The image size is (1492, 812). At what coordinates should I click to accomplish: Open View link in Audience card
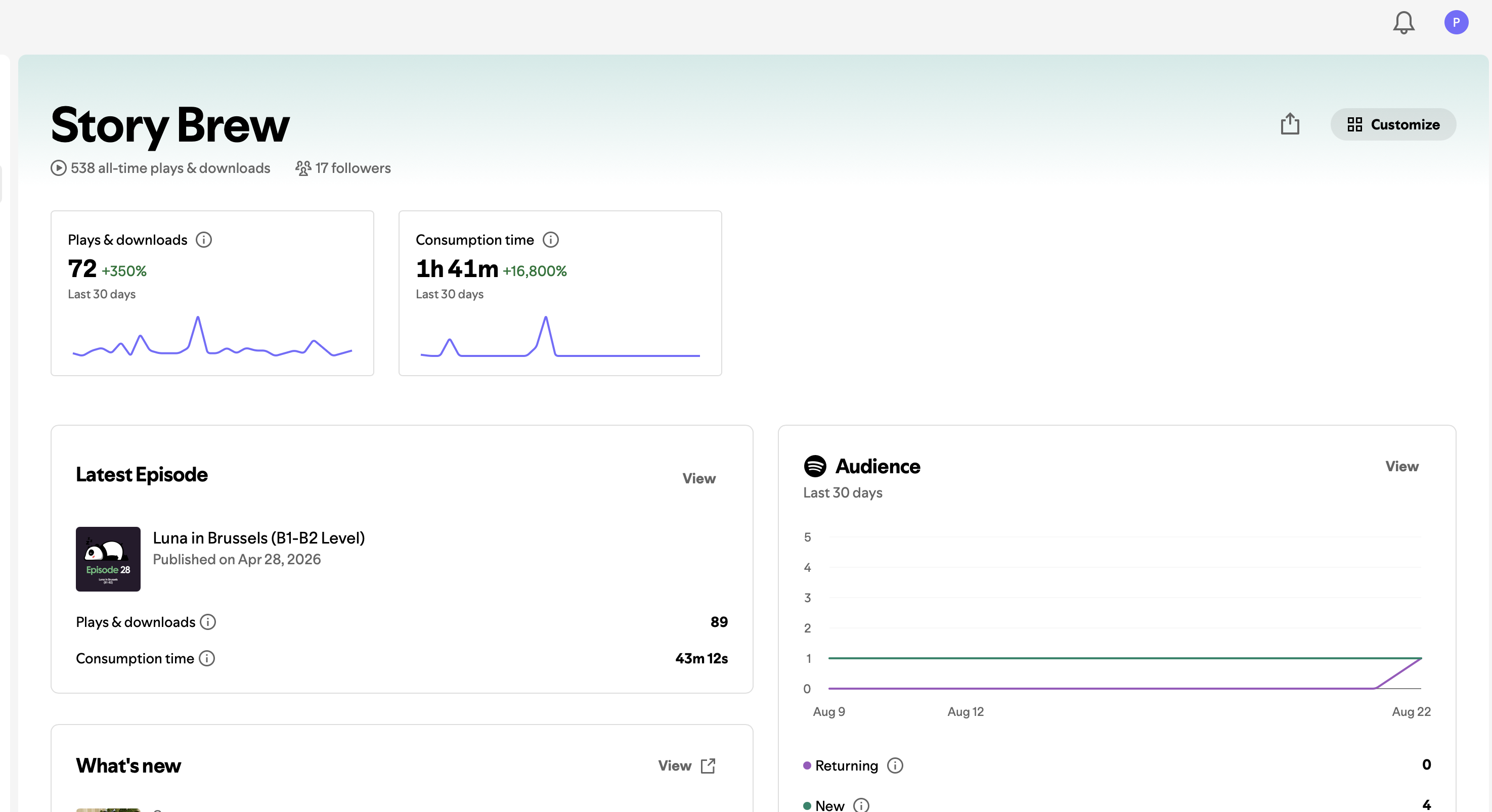pos(1401,466)
